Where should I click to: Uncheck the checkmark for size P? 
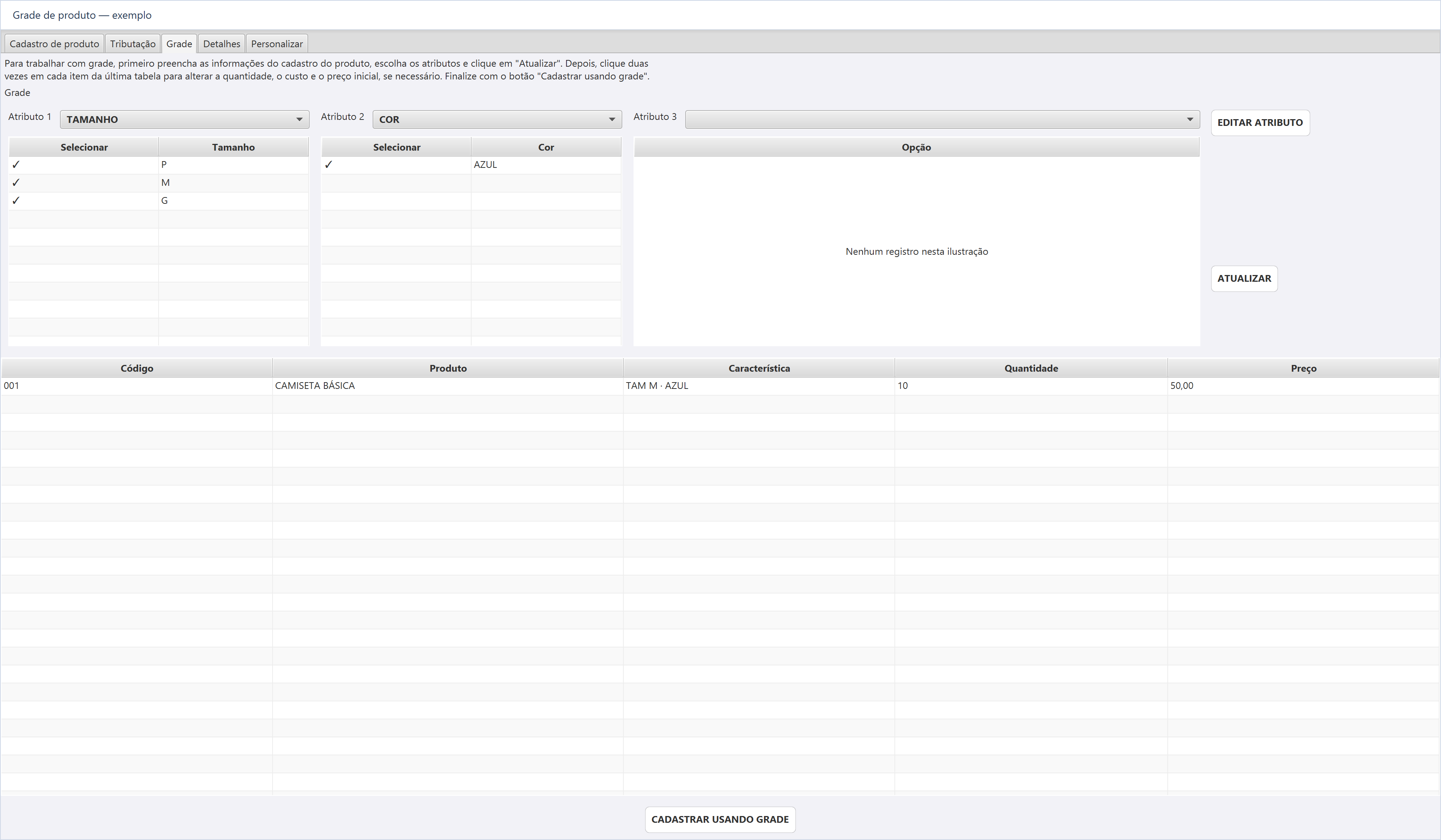(x=16, y=164)
